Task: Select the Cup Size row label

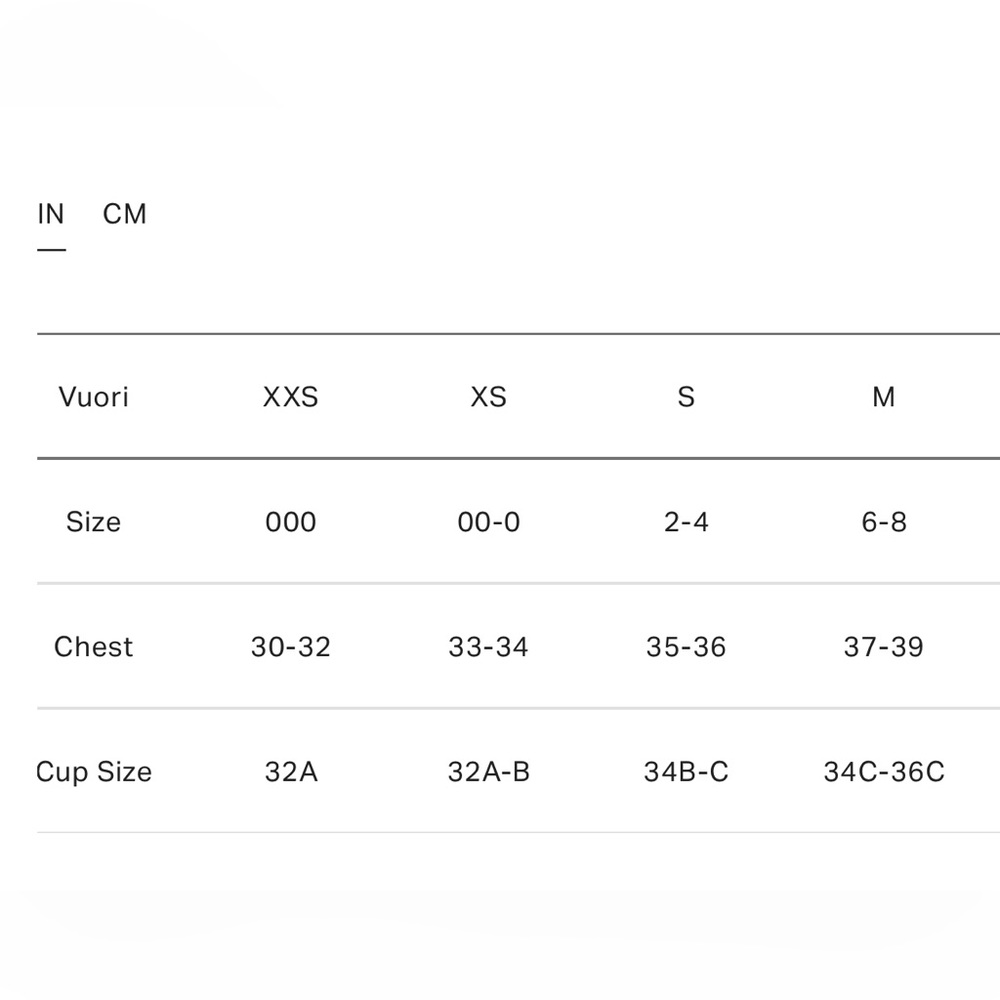Action: (94, 772)
